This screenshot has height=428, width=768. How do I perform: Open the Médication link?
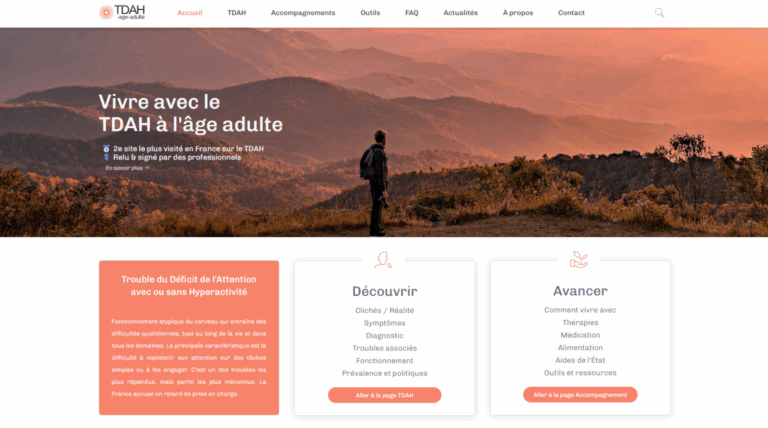click(x=580, y=335)
